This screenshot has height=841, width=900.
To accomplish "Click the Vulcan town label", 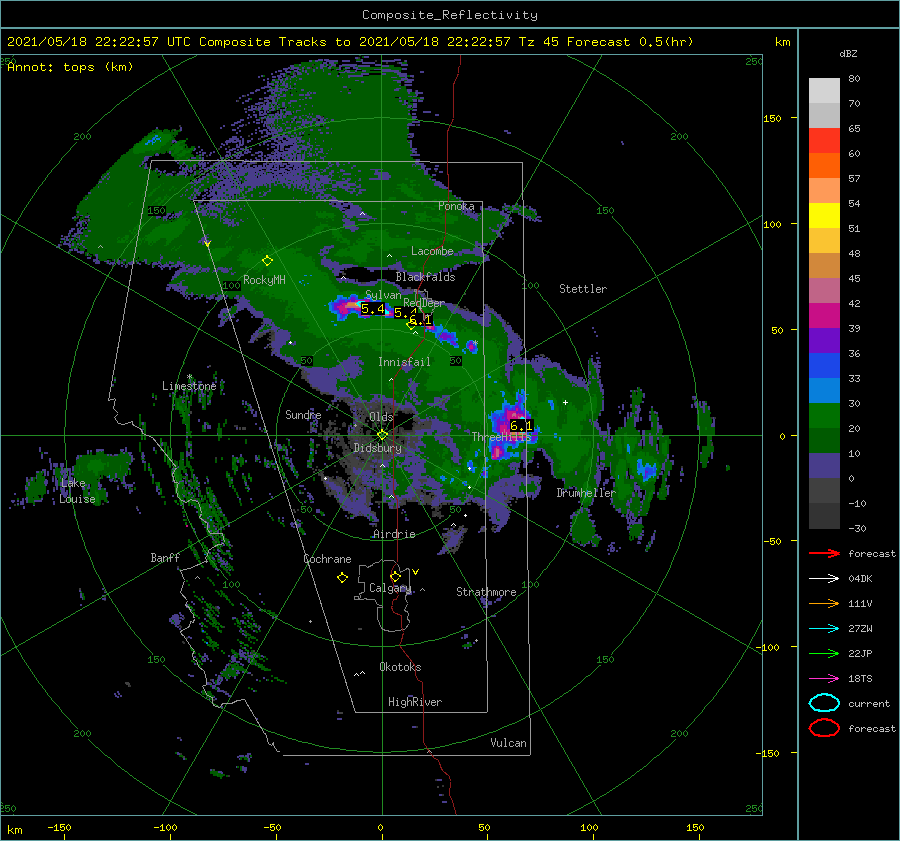I will pos(509,743).
